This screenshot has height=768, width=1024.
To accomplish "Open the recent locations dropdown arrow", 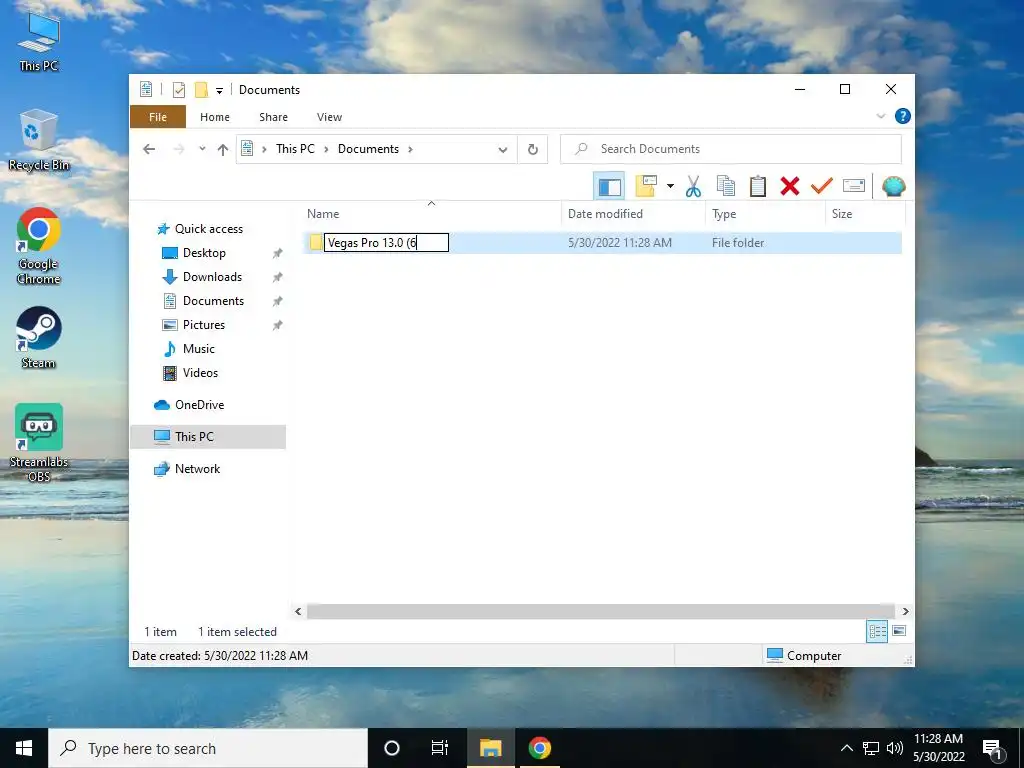I will point(202,149).
